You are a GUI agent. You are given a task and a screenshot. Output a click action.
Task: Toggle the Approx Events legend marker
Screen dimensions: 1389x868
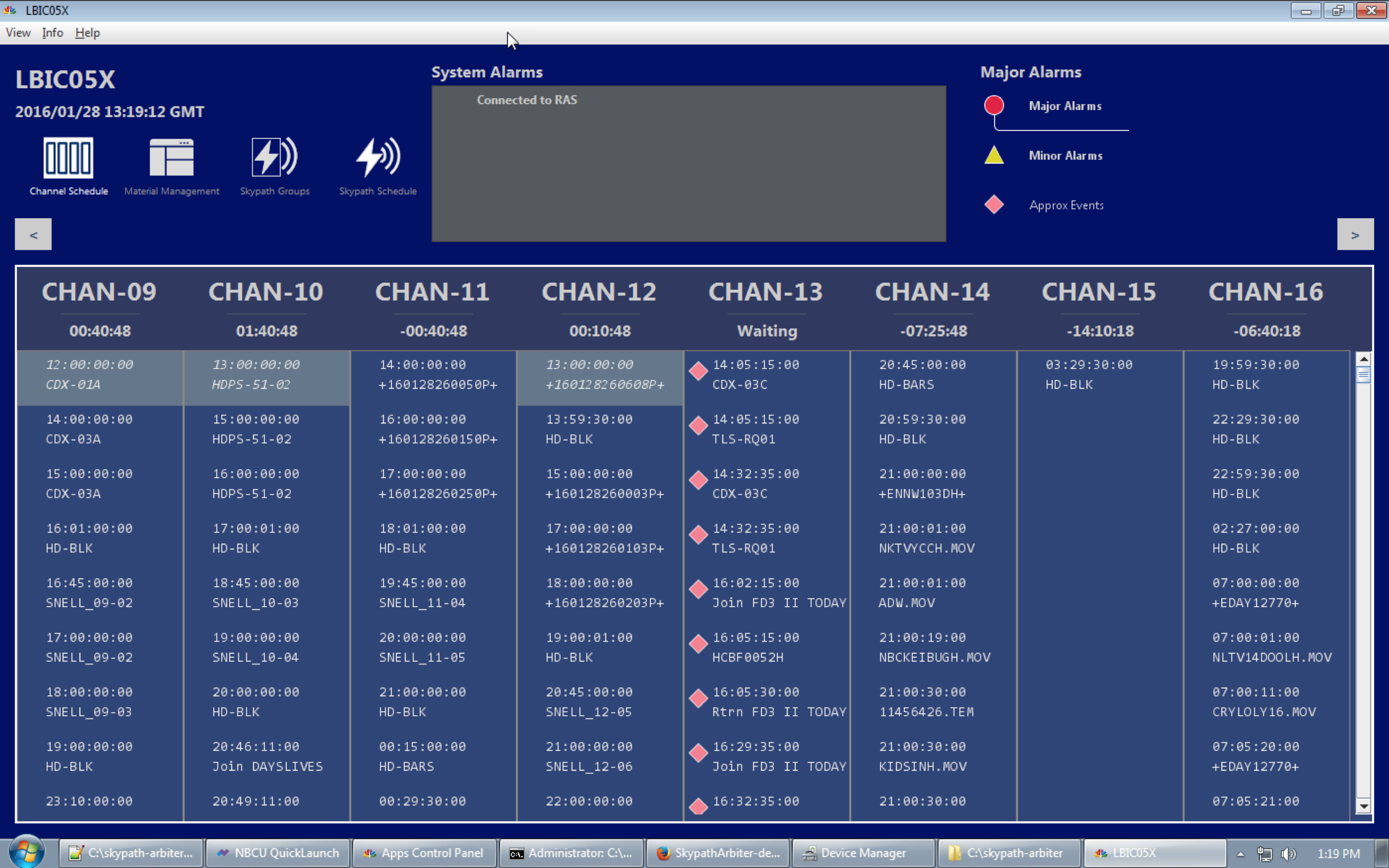click(994, 204)
